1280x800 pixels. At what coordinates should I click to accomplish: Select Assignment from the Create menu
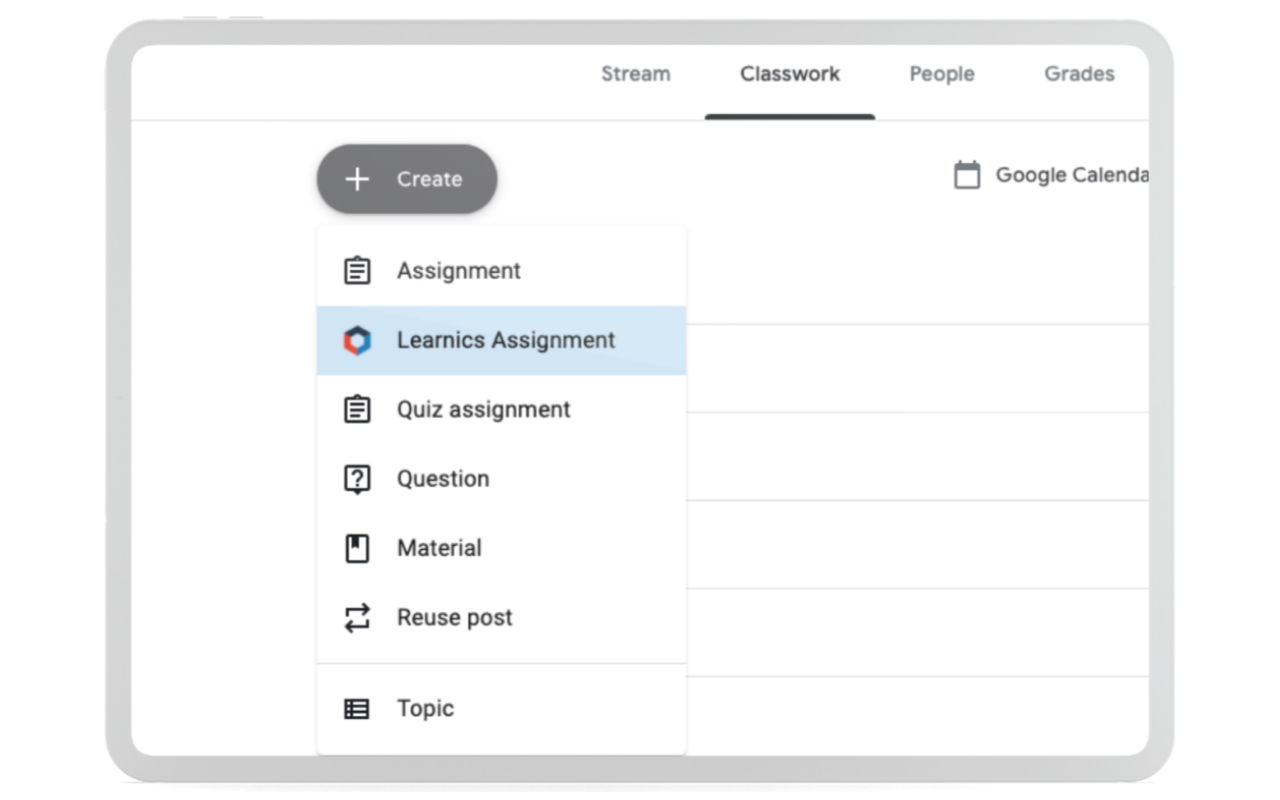click(501, 271)
